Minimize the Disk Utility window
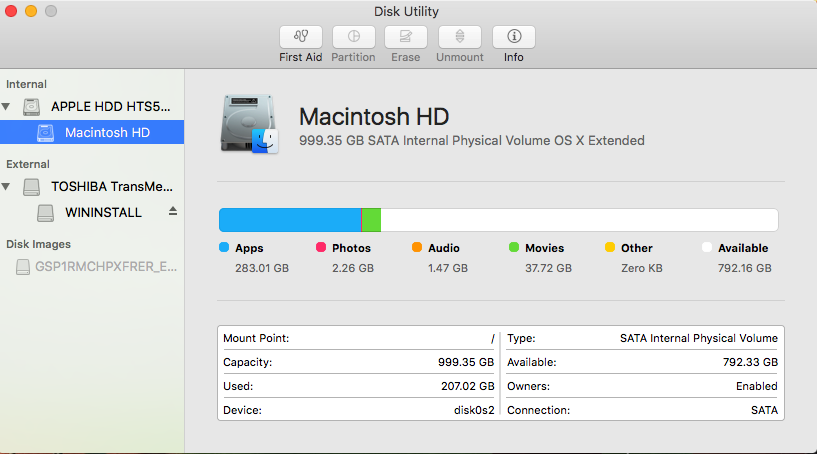 point(31,11)
